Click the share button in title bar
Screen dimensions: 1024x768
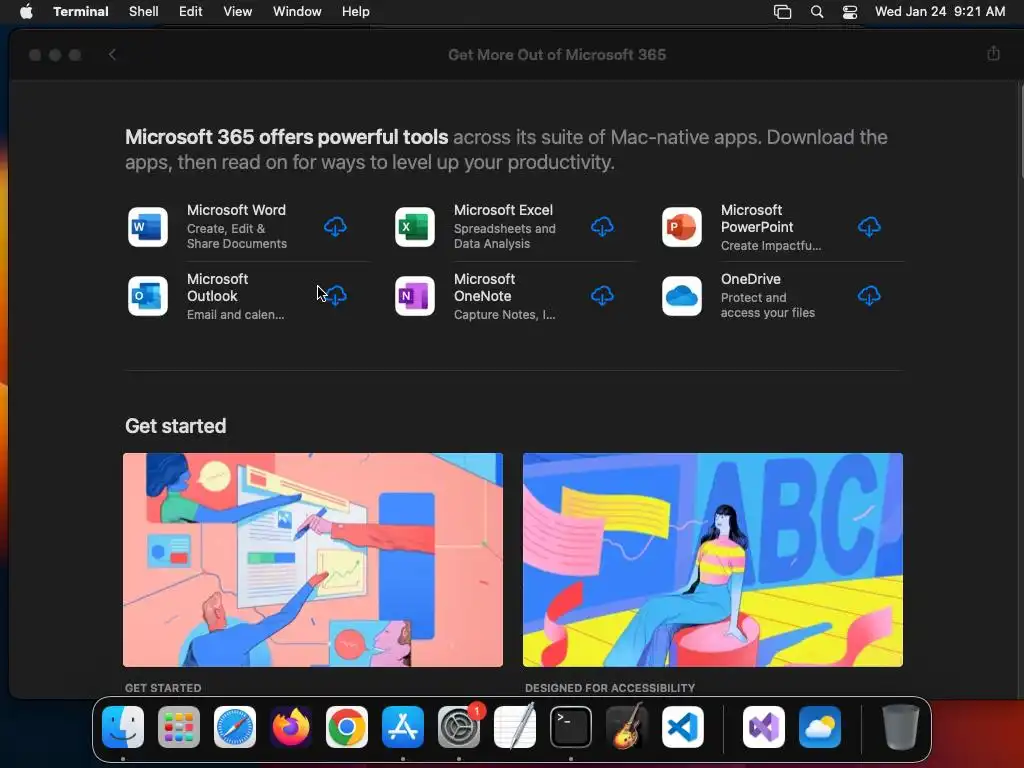(x=993, y=54)
